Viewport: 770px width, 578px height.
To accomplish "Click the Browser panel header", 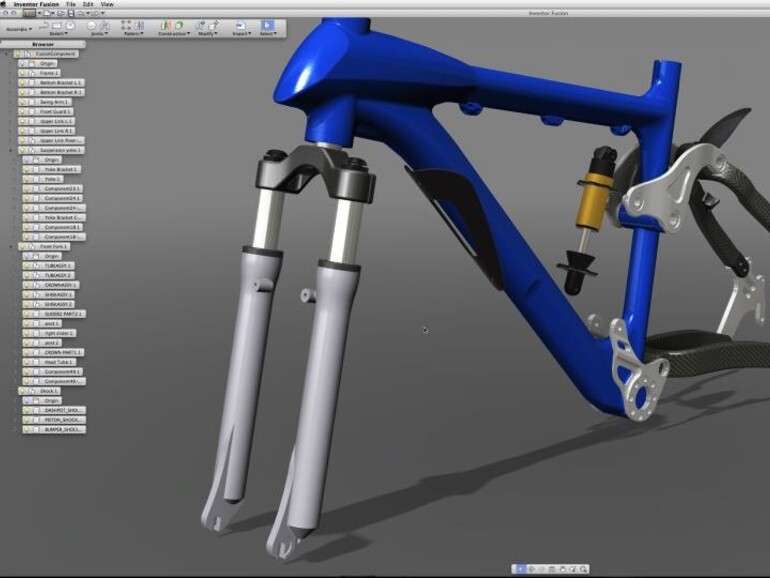I will (43, 44).
